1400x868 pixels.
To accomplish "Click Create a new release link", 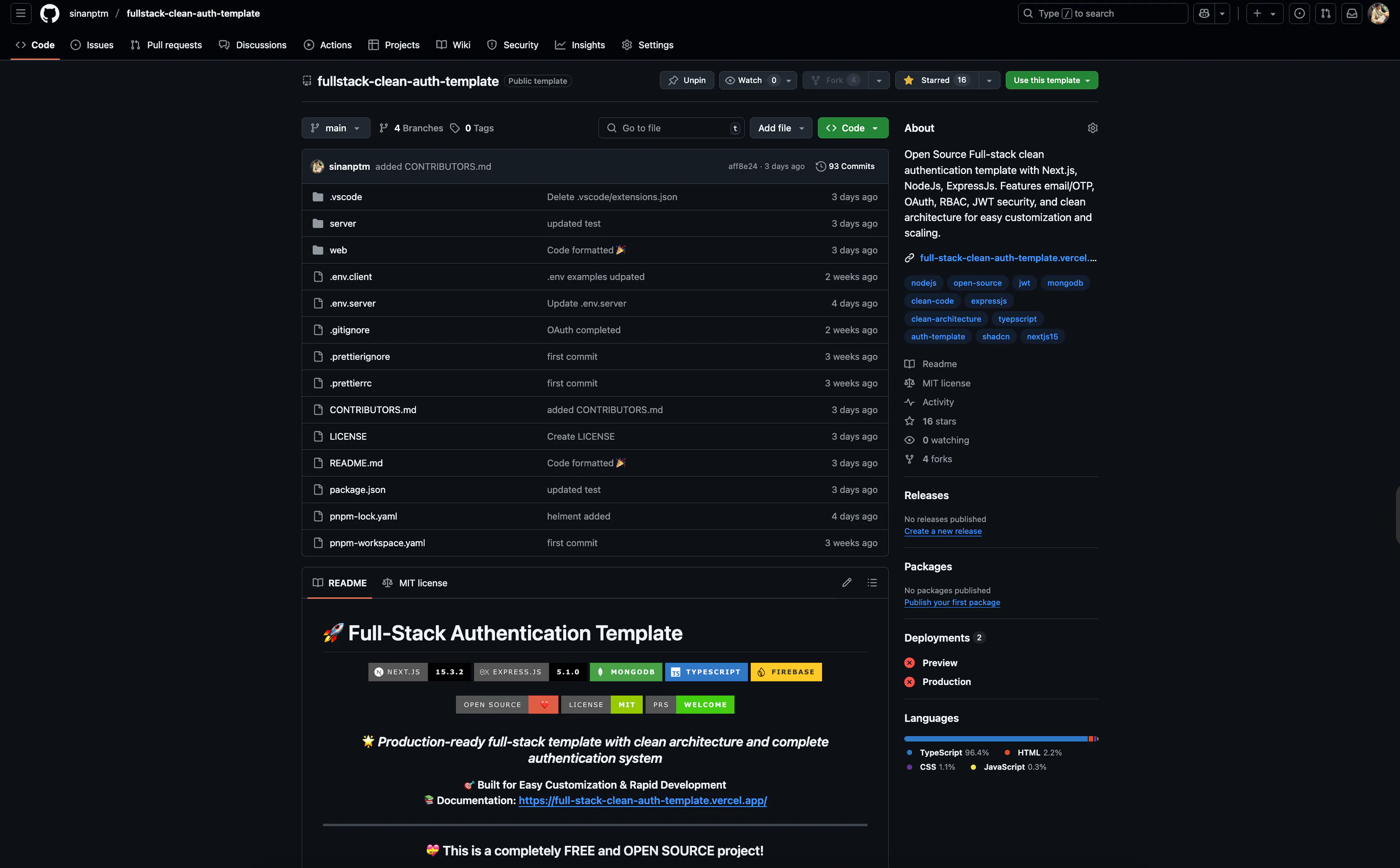I will [943, 531].
